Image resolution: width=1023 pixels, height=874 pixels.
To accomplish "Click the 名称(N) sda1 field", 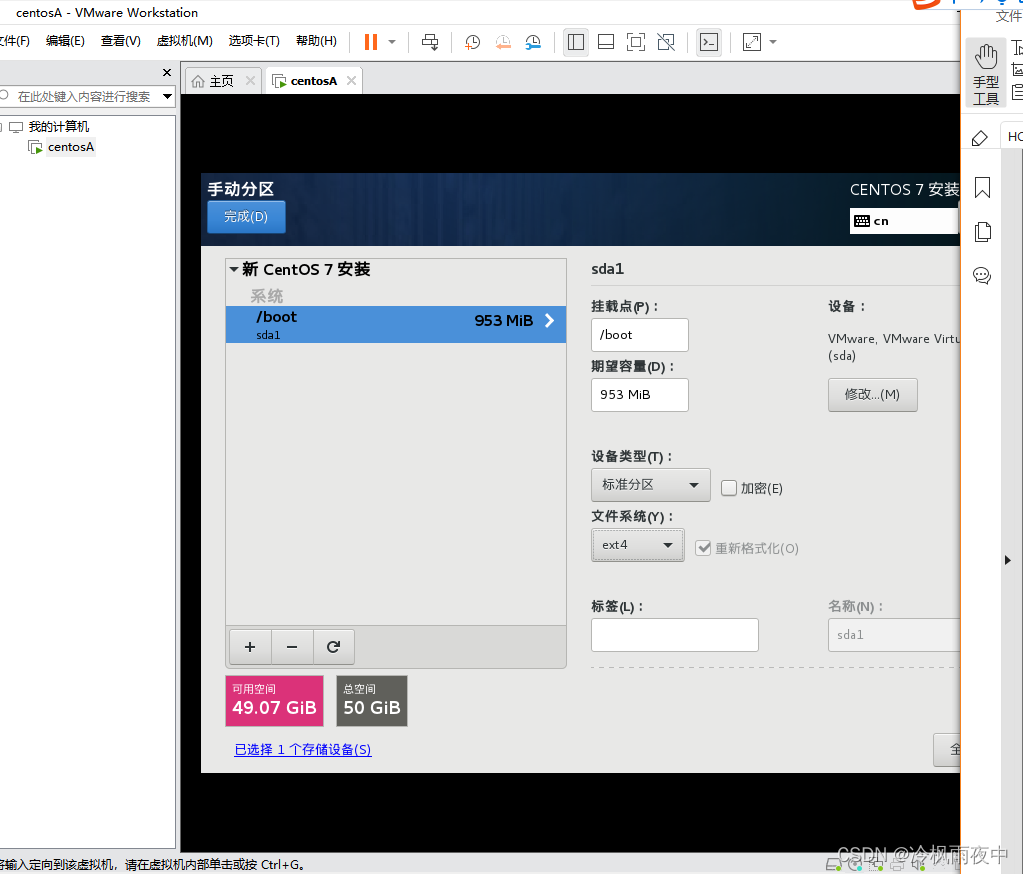I will (x=894, y=635).
